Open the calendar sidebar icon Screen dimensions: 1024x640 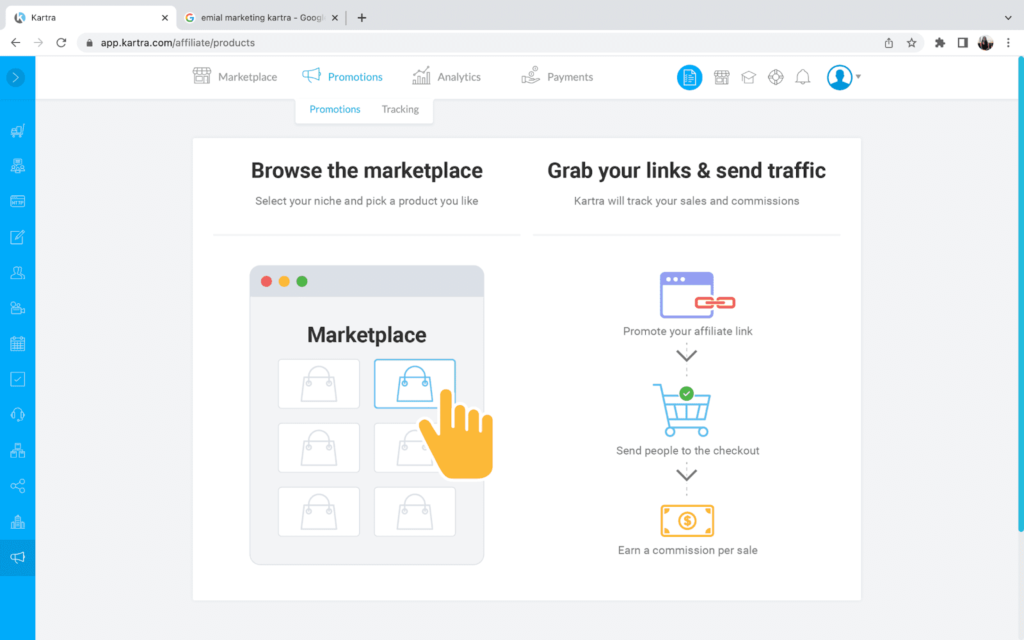point(18,344)
